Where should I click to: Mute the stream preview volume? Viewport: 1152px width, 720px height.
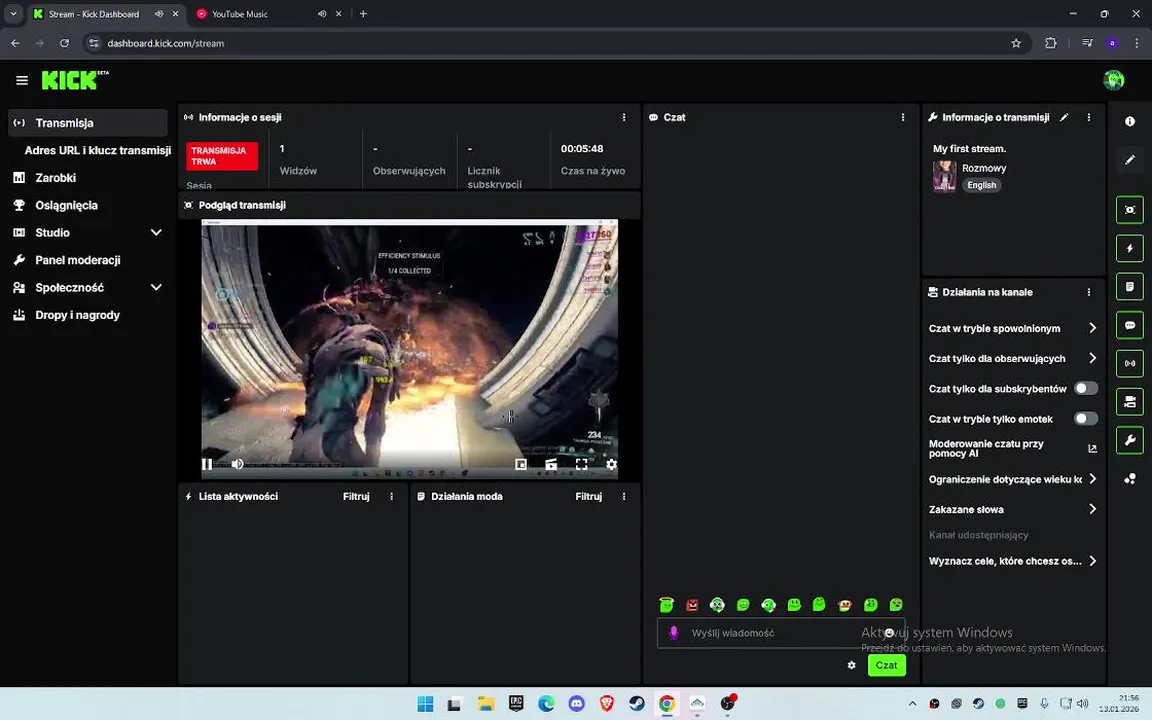(237, 464)
